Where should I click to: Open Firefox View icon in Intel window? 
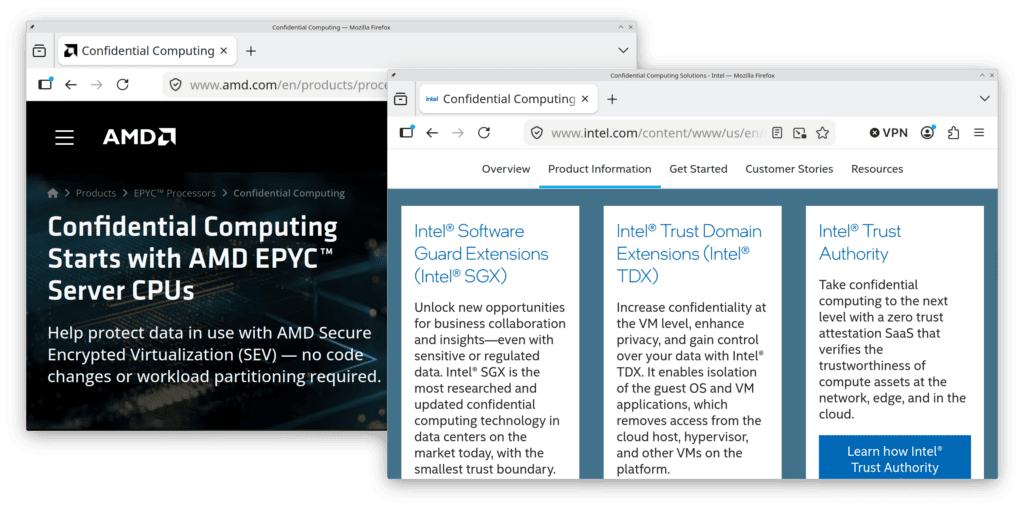[x=400, y=99]
